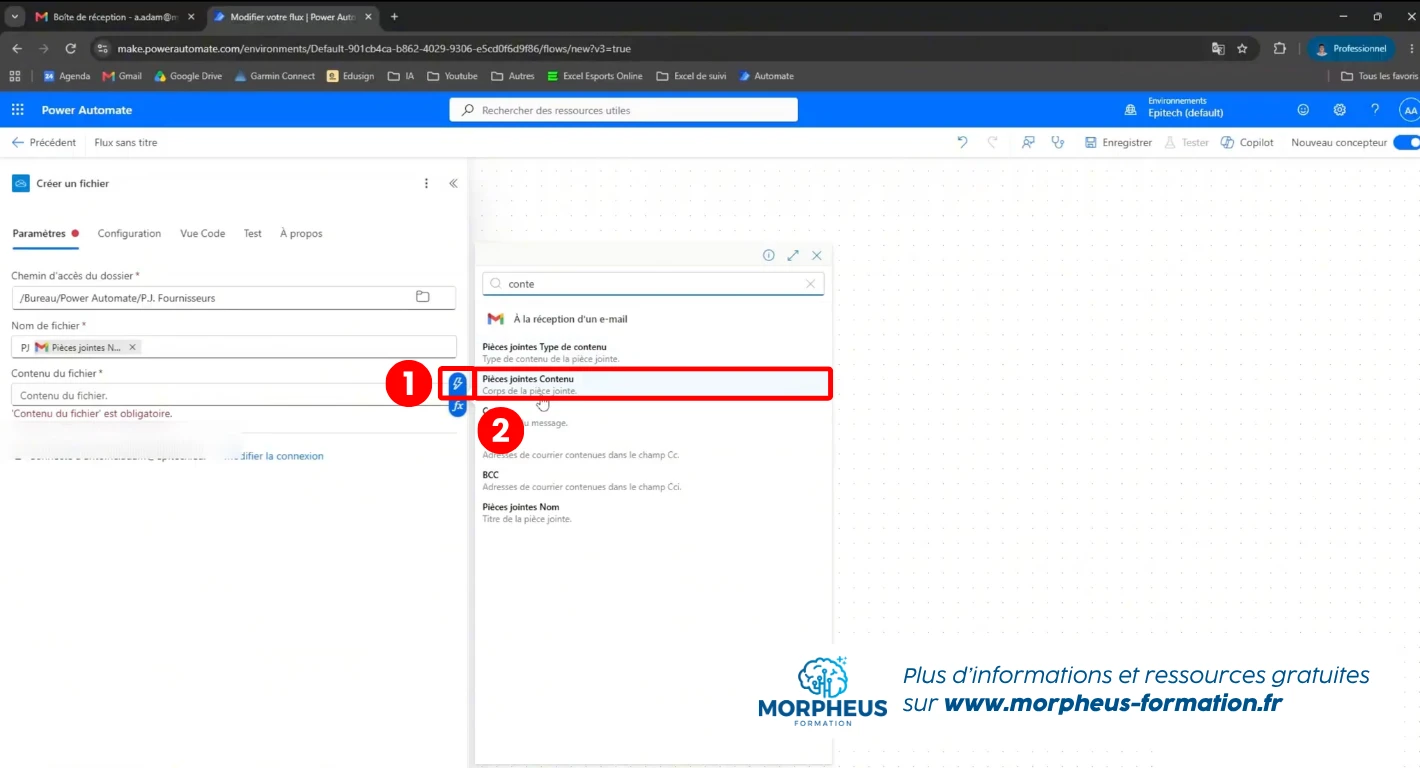Click the Enregistrer button
1420x768 pixels.
pos(1119,143)
